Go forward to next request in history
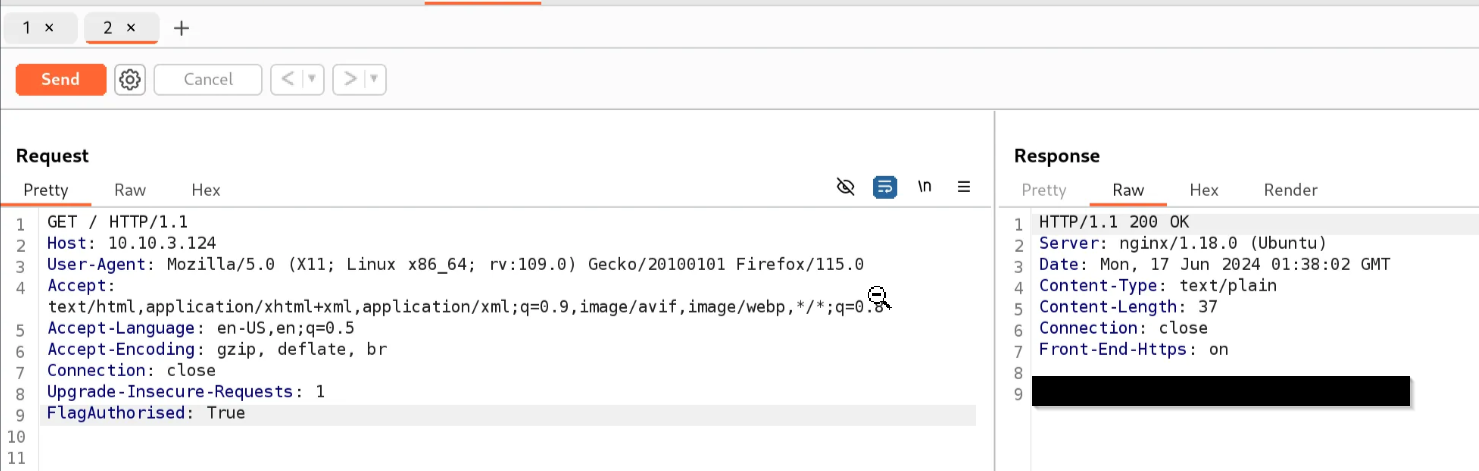Screen dimensions: 1479x471 (350, 79)
